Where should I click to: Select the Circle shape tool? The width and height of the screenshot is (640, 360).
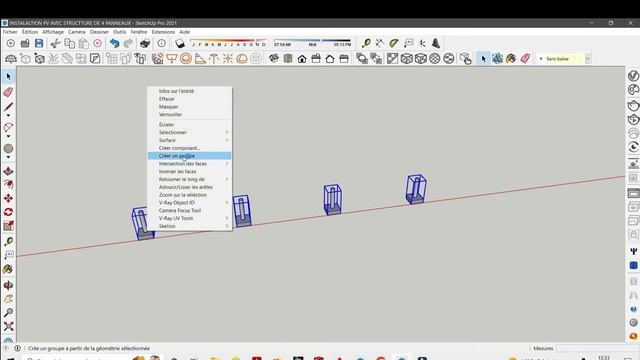coord(9,148)
